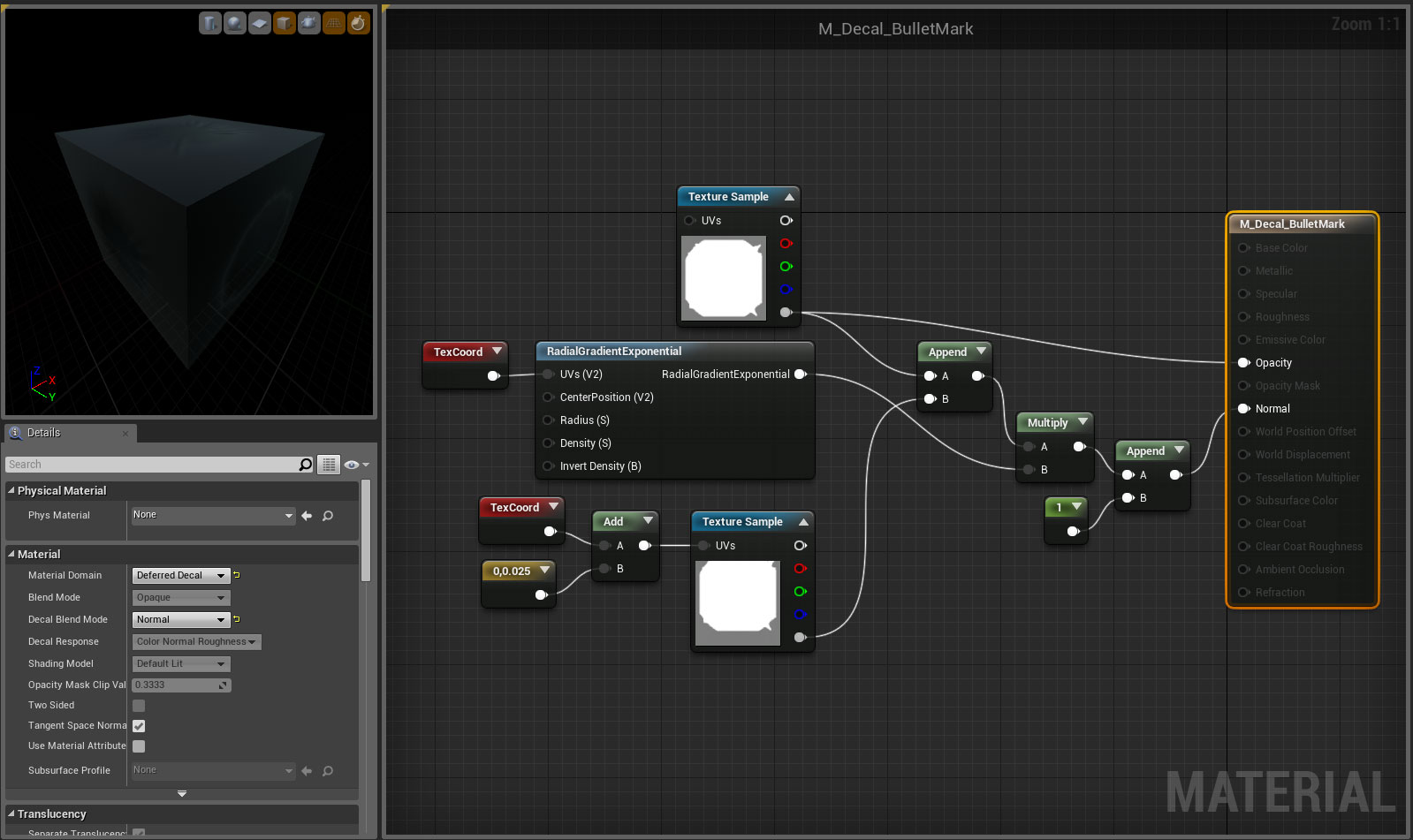Select the RadialGradientExponential node header
1413x840 pixels.
(675, 352)
